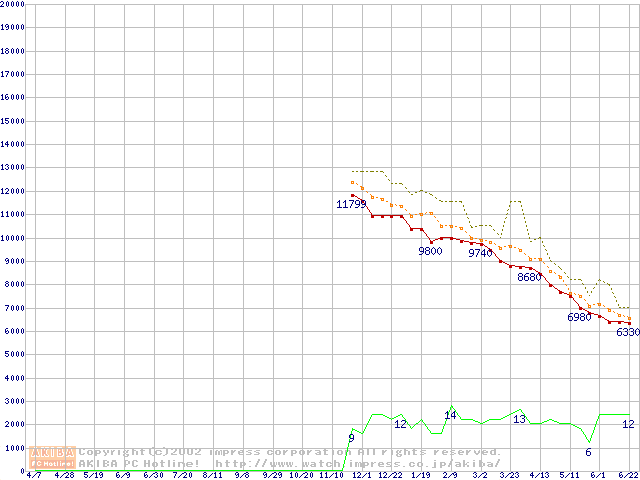Viewport: 640px width, 480px height.
Task: Select the 6330 final price label
Action: click(x=628, y=332)
